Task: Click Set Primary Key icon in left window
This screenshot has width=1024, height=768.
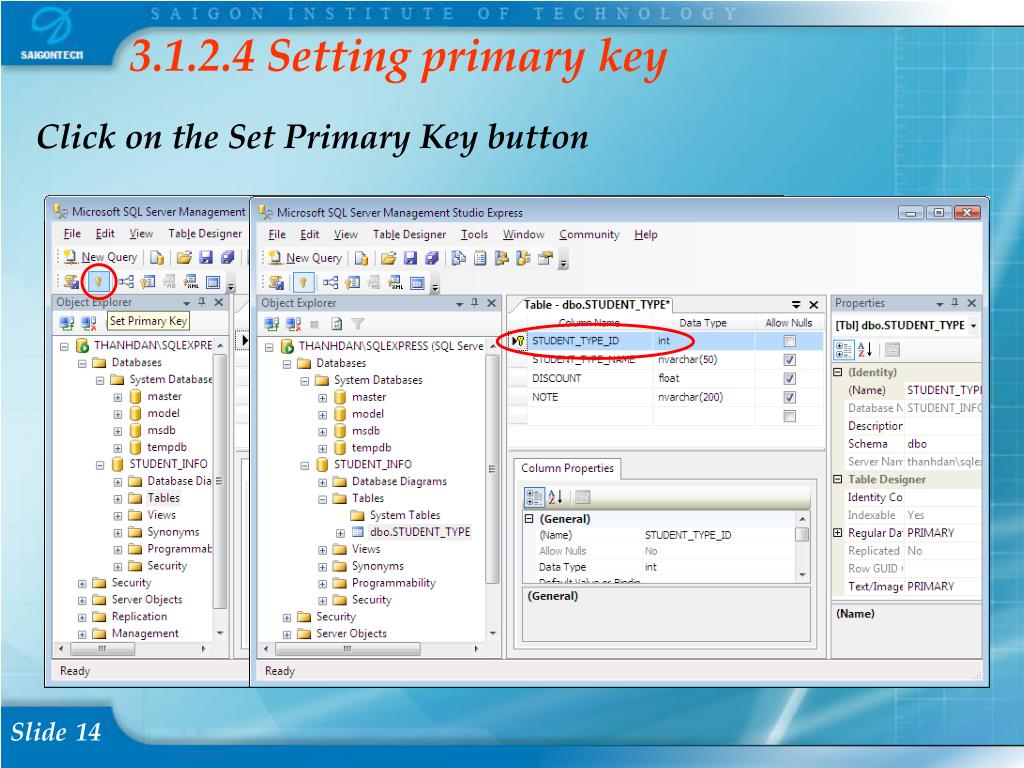Action: 99,281
